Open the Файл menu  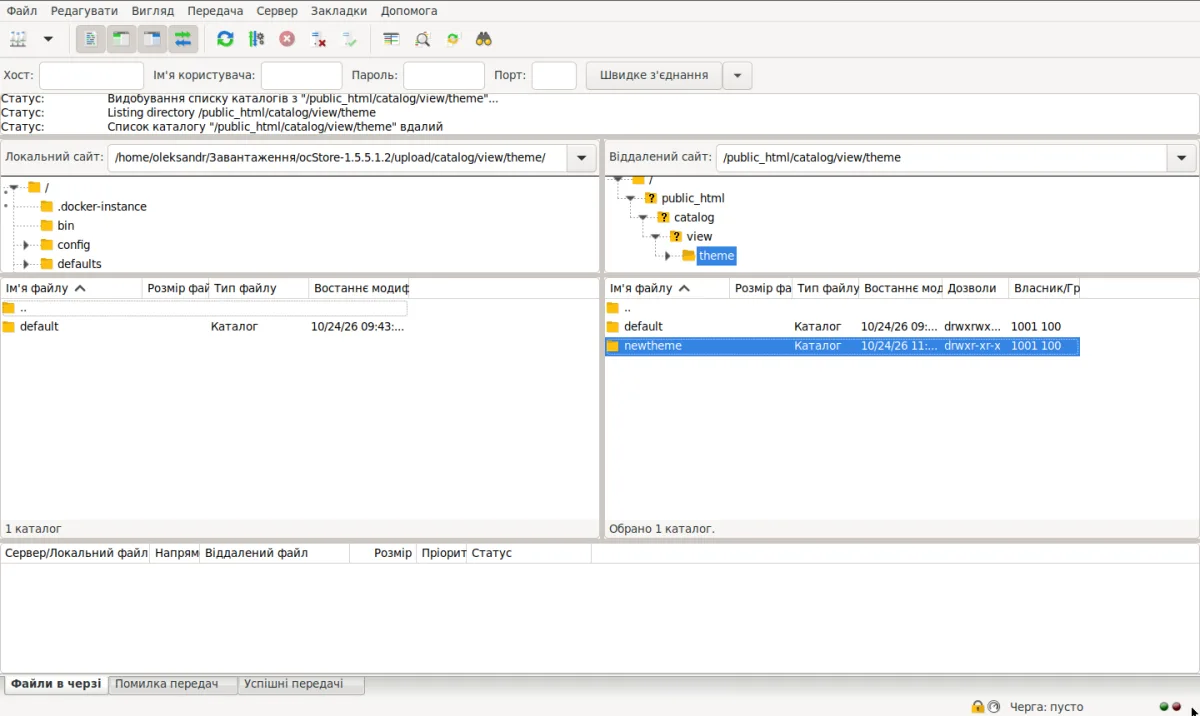point(22,10)
